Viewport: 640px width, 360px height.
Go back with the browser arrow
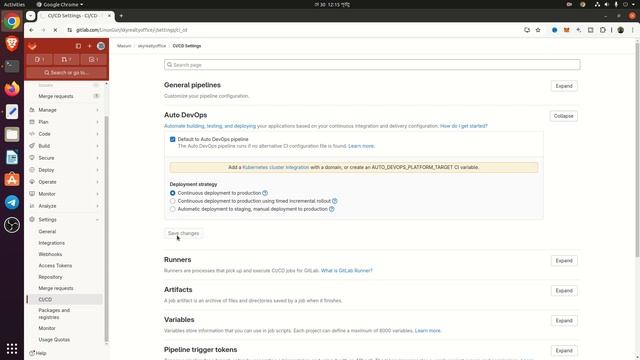point(31,30)
